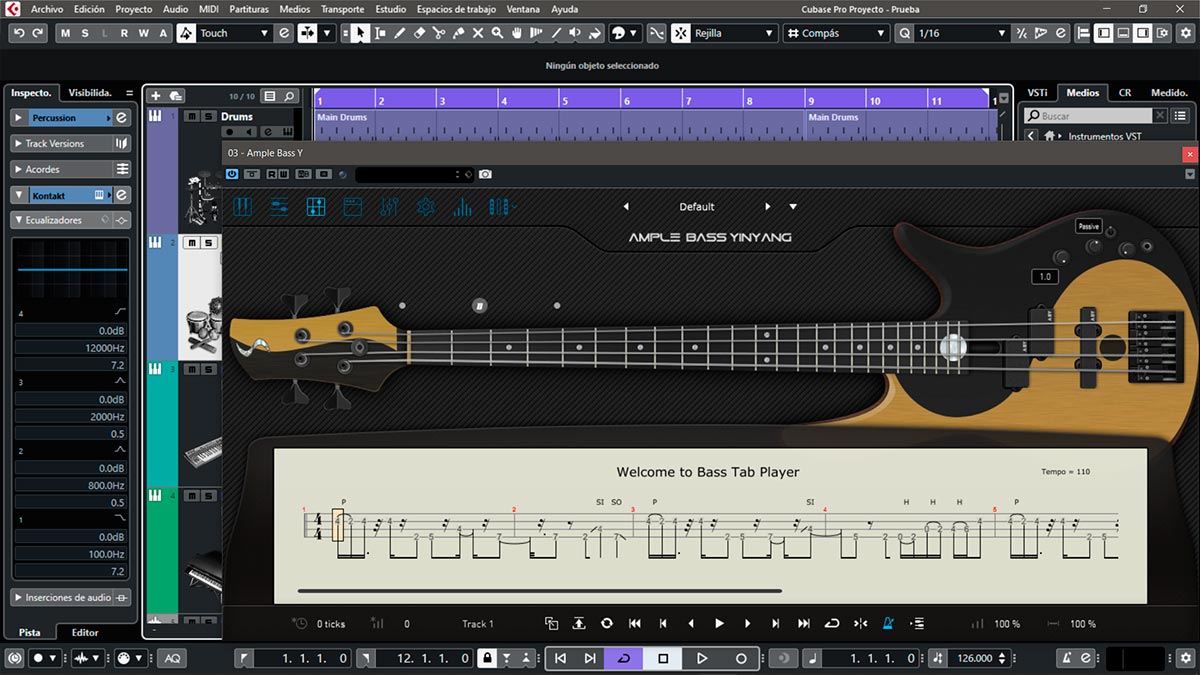Toggle global Read R automation button

point(124,33)
